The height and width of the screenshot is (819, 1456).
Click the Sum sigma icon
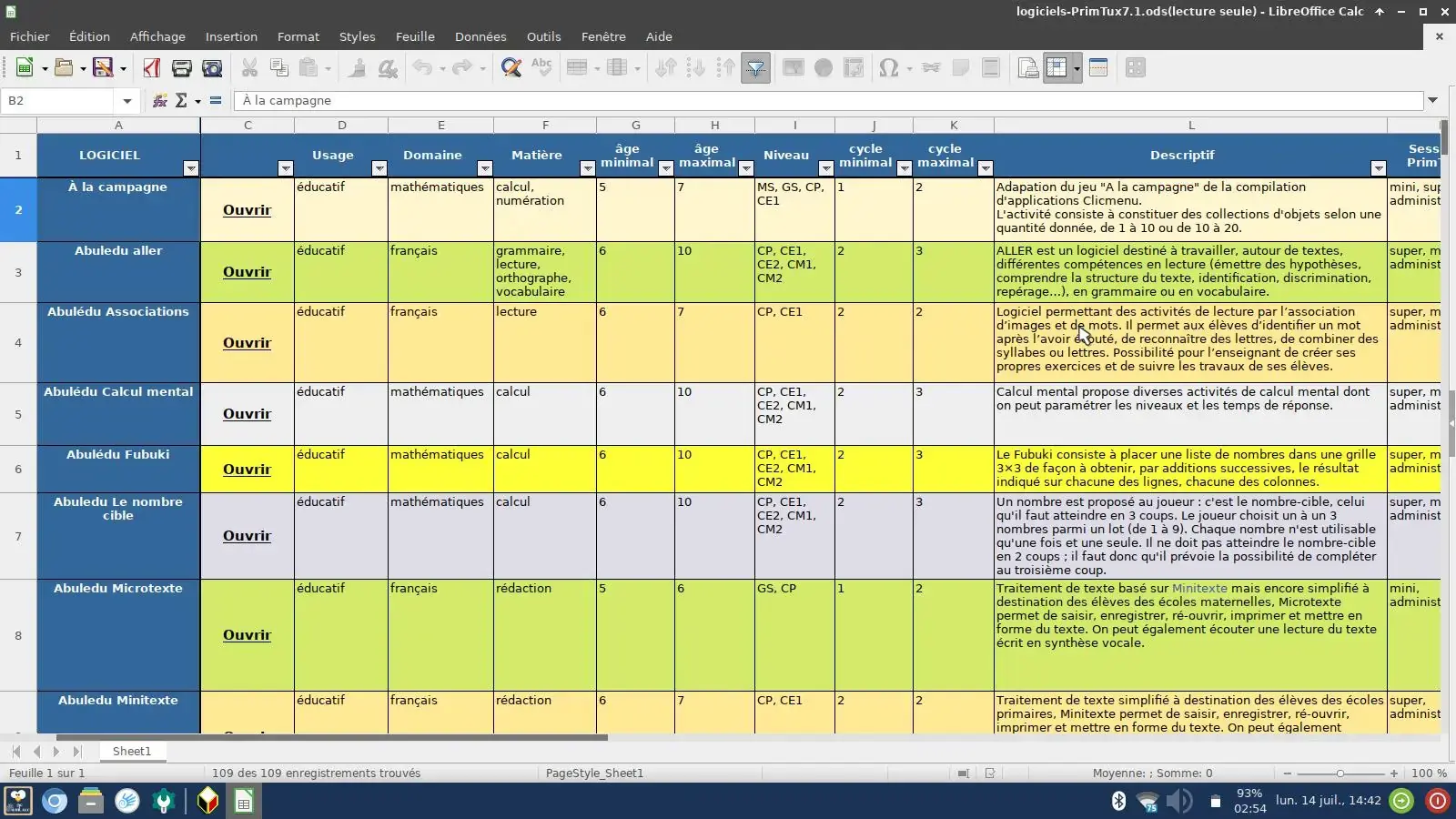click(181, 101)
